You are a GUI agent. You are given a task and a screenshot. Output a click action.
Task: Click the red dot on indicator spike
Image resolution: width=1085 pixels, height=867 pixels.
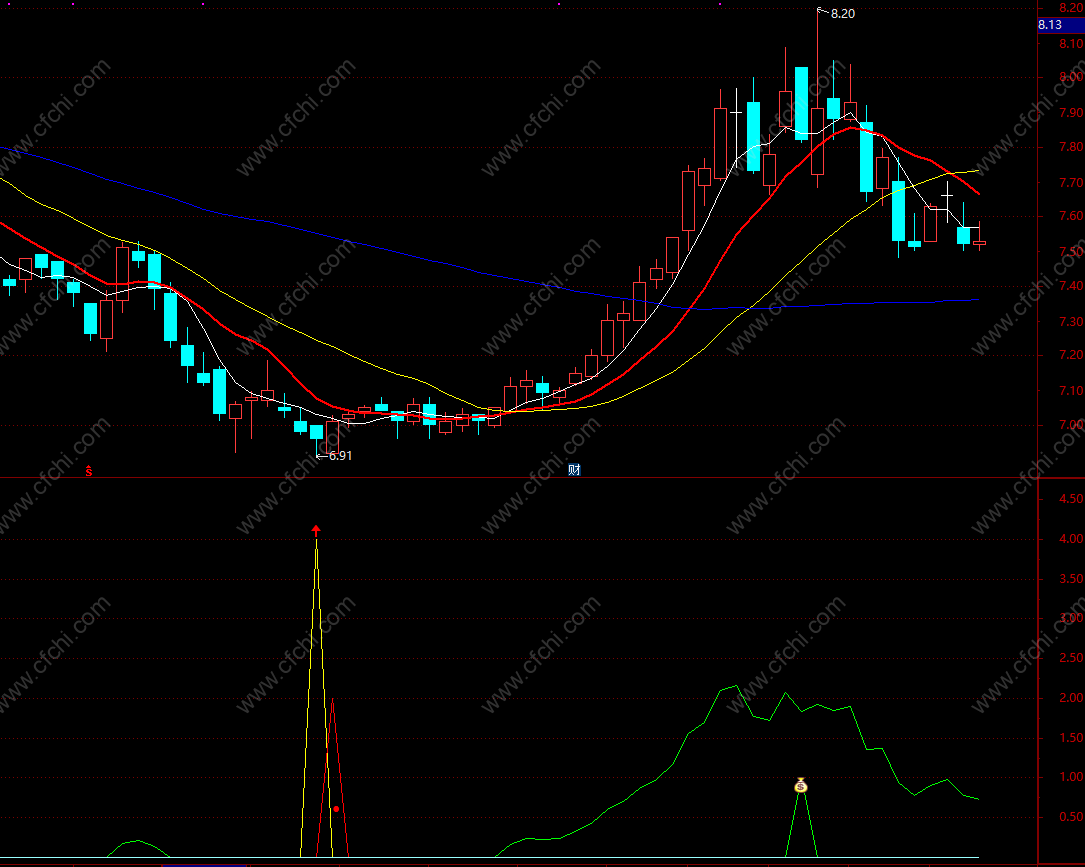[336, 809]
